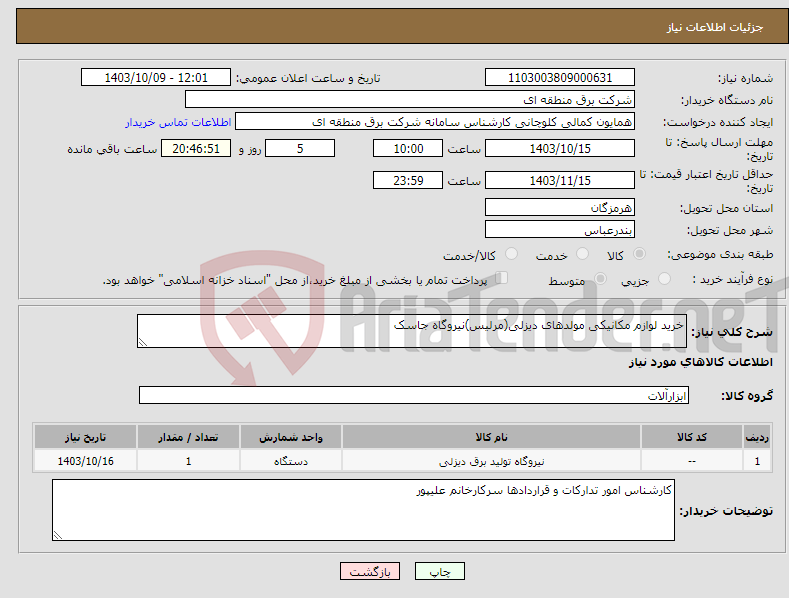
Task: Click the تعداد / مقدار column header
Action: [x=188, y=437]
